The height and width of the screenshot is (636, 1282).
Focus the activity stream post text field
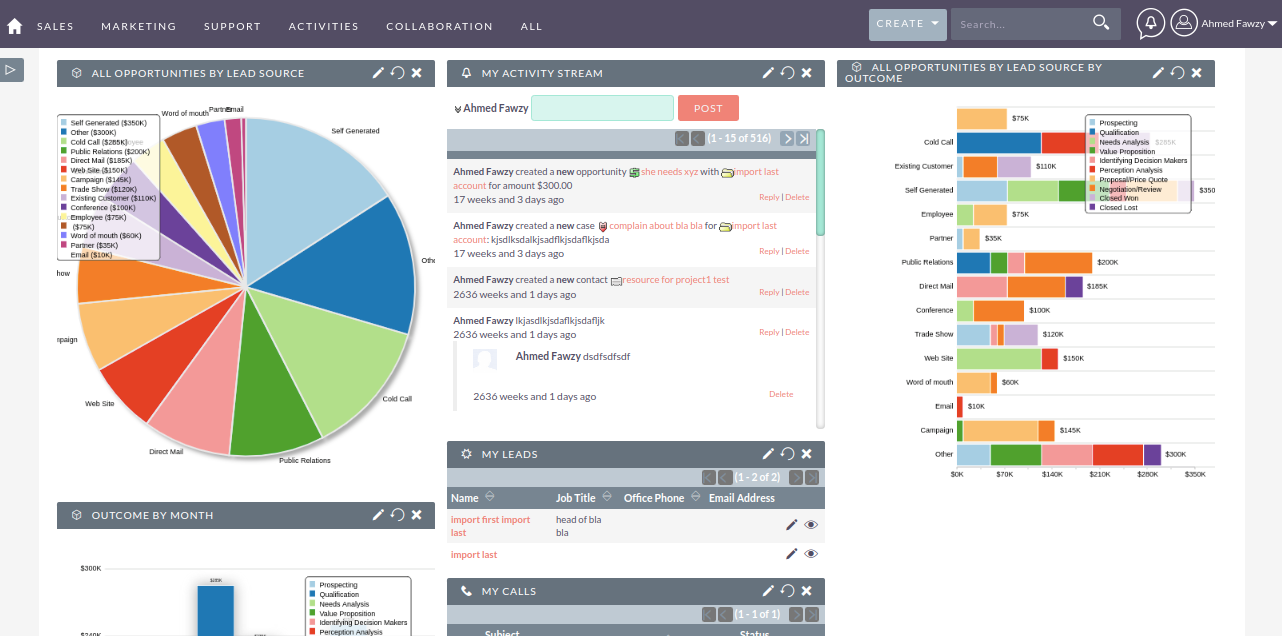602,108
